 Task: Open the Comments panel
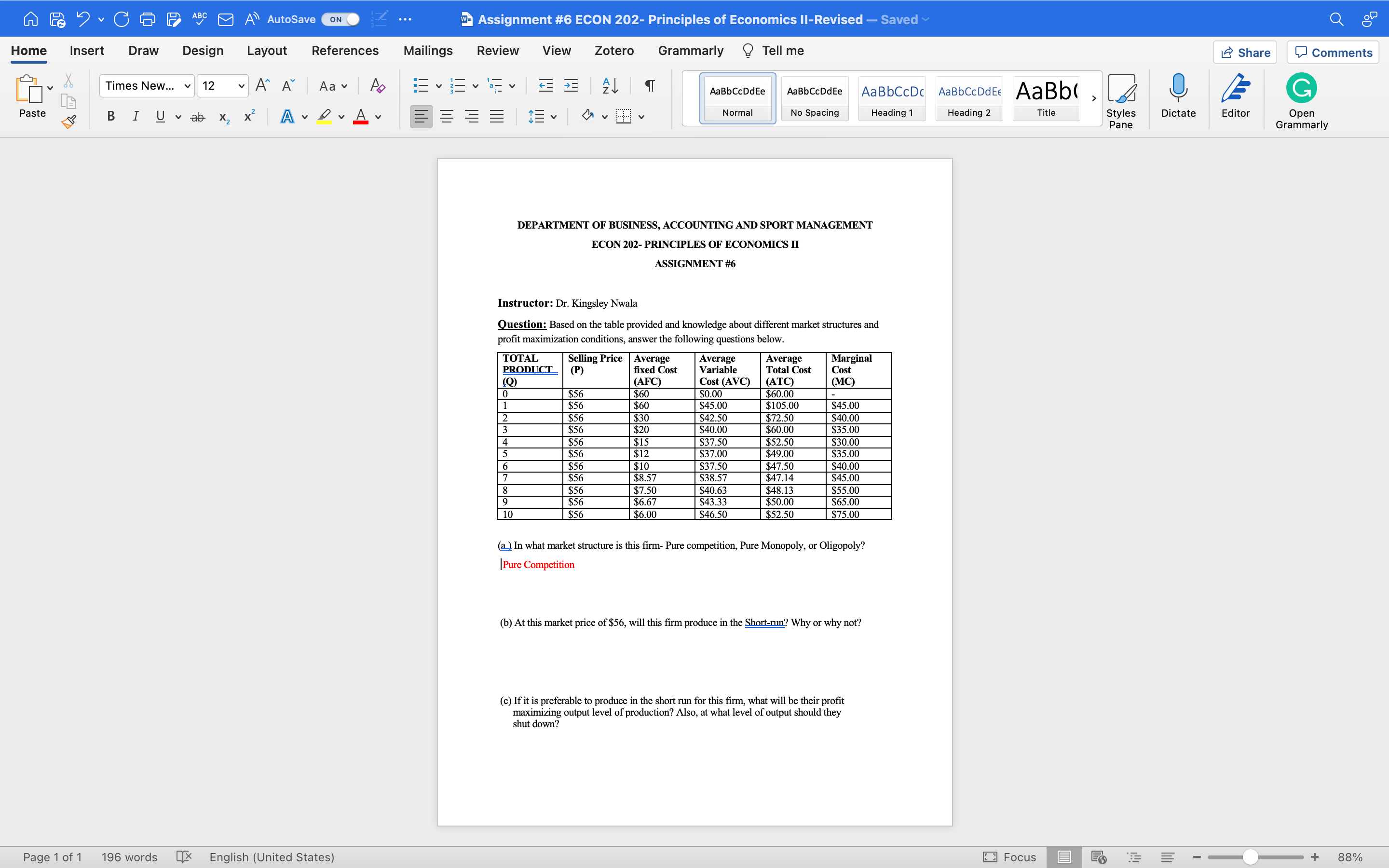click(1333, 52)
